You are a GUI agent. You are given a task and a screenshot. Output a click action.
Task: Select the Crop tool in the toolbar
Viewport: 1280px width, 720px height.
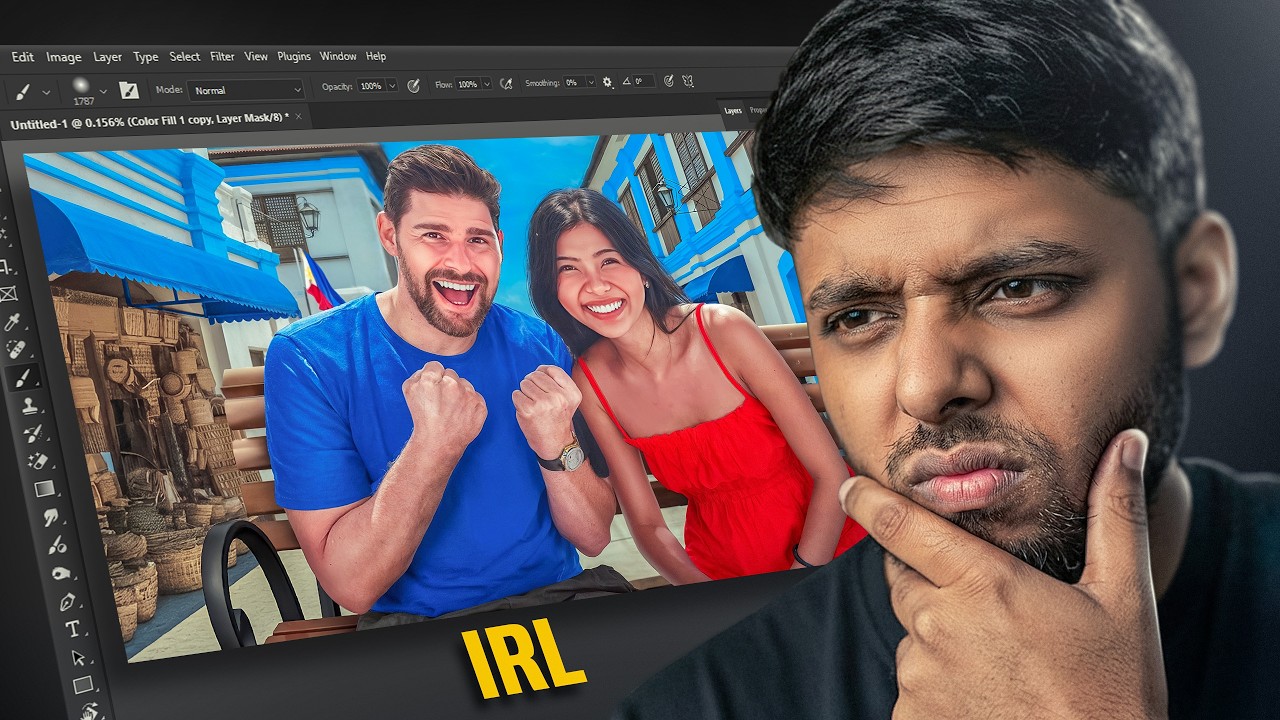click(x=8, y=267)
